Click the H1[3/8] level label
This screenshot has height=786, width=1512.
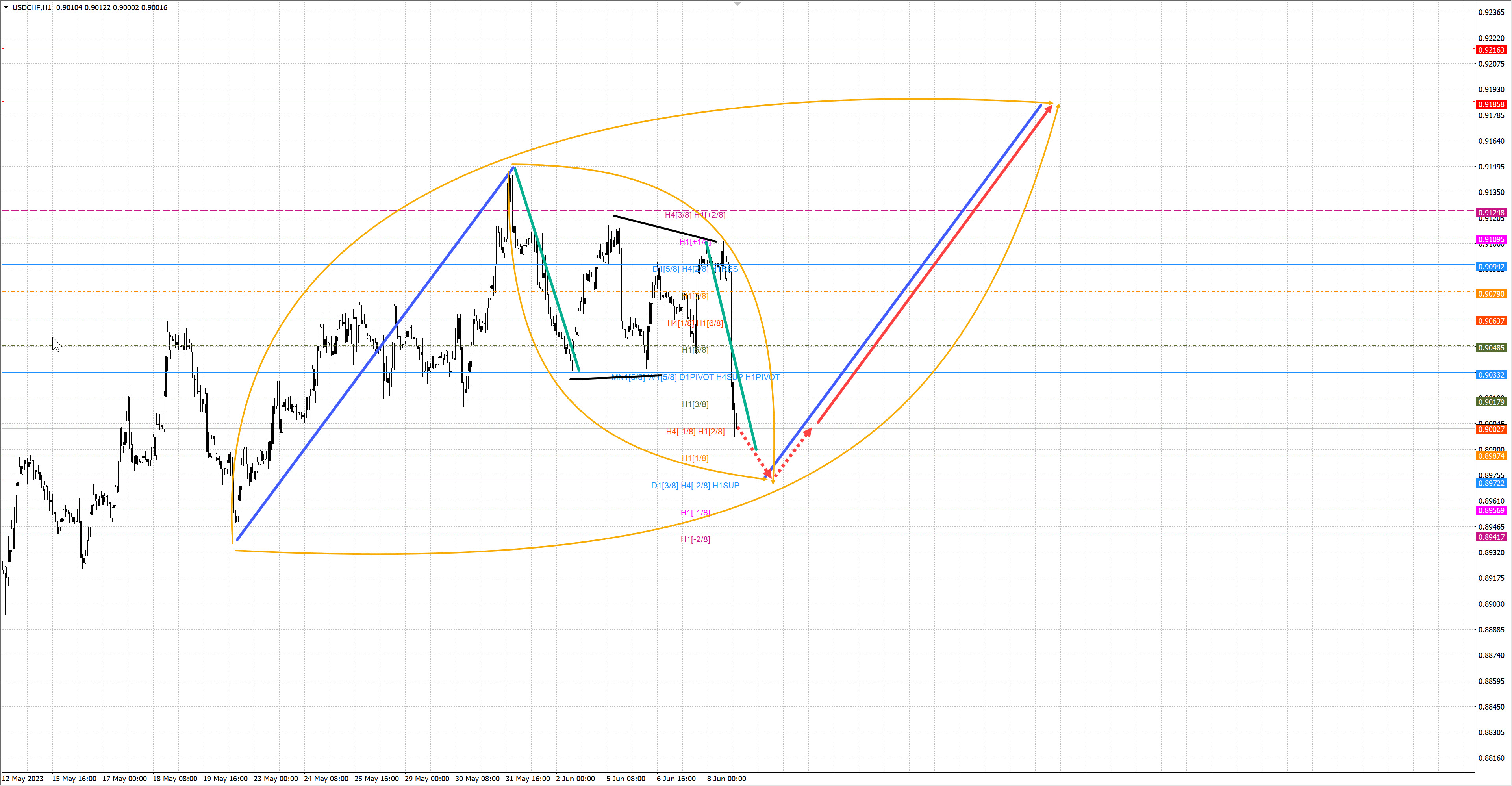tap(695, 404)
